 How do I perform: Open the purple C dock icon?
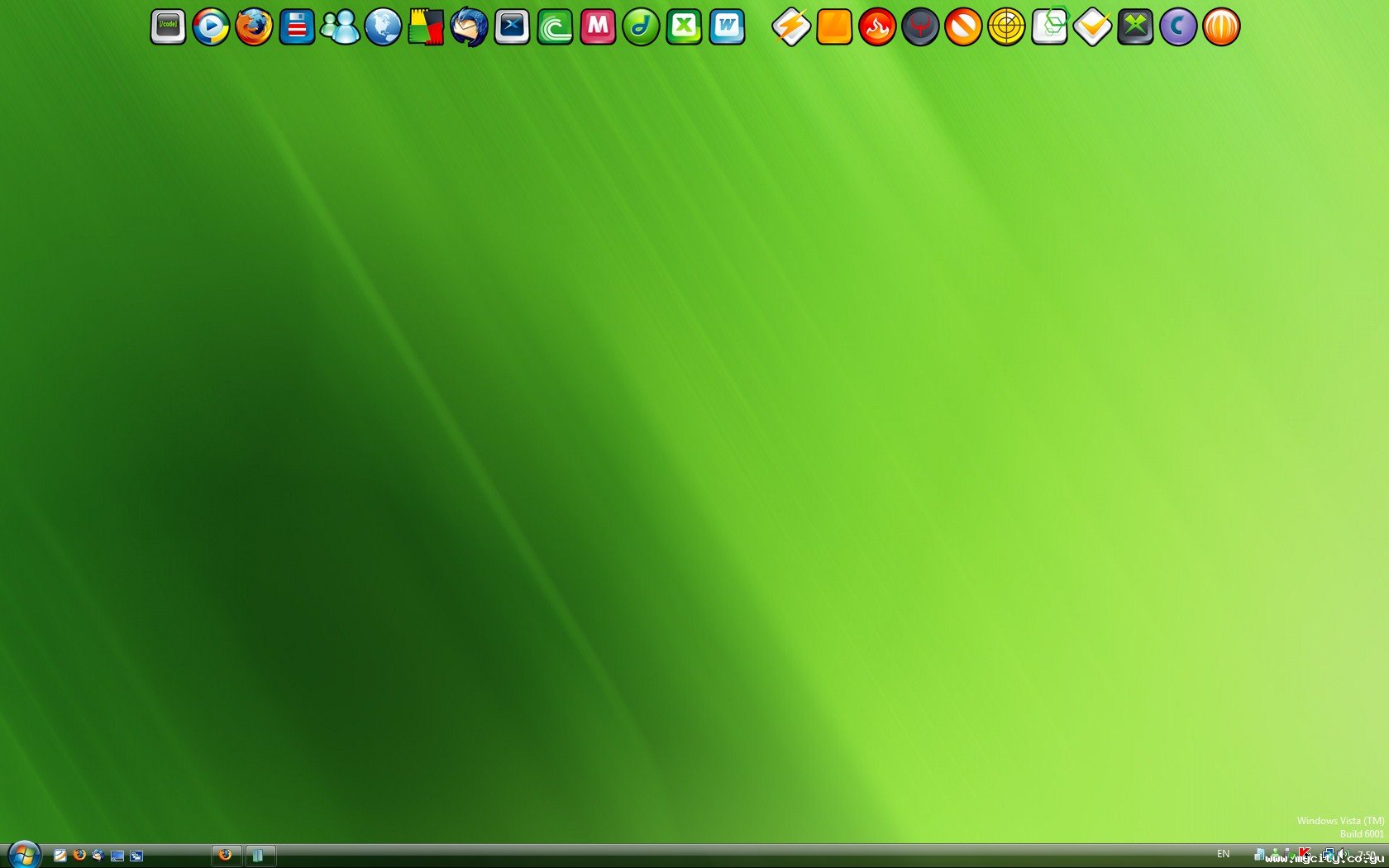1178,26
